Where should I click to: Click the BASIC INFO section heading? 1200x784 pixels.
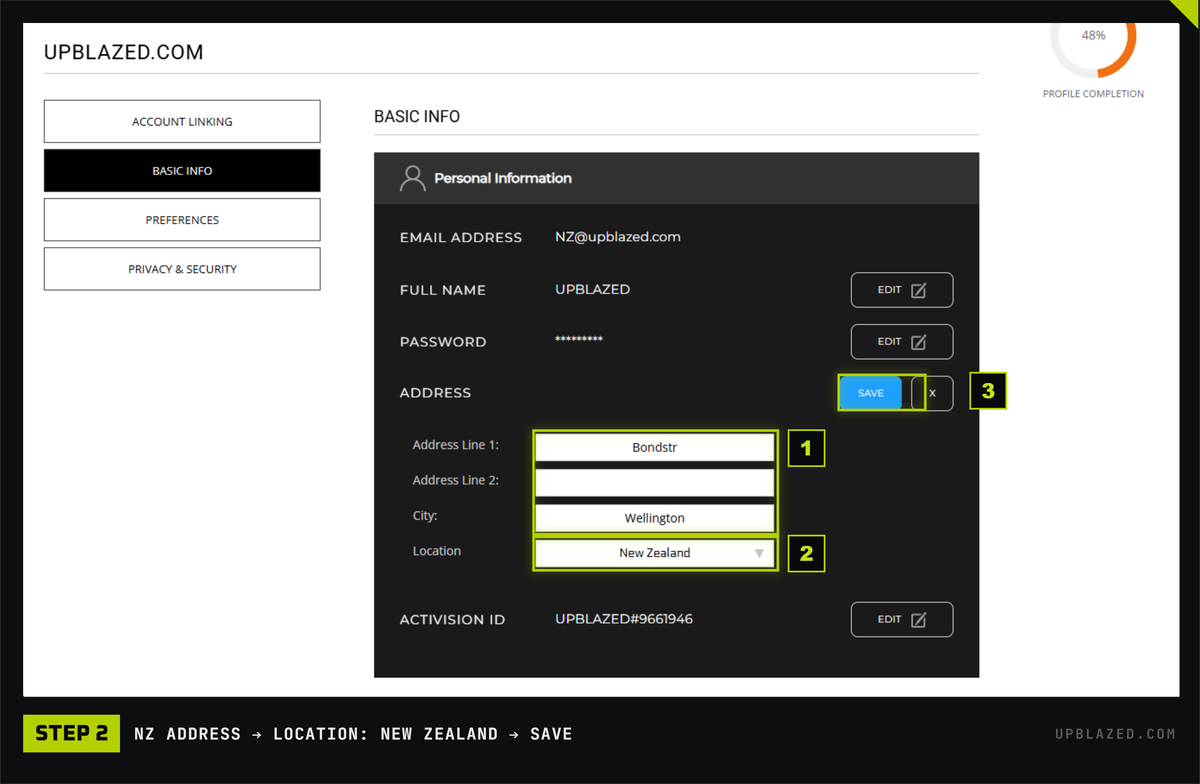[417, 116]
